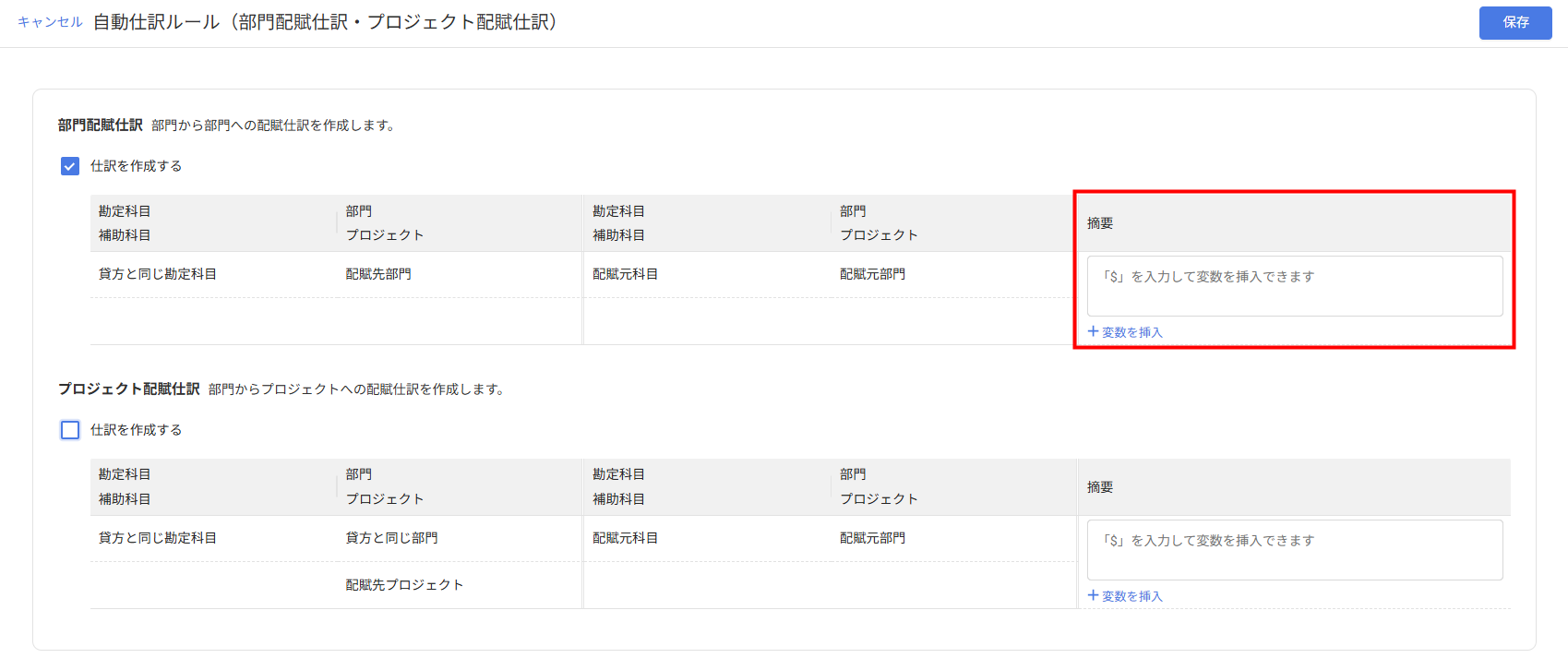Viewport: 1568px width, 670px height.
Task: Focus the 摘要 text field in プロジェクト配賦仕訳
Action: click(1294, 550)
